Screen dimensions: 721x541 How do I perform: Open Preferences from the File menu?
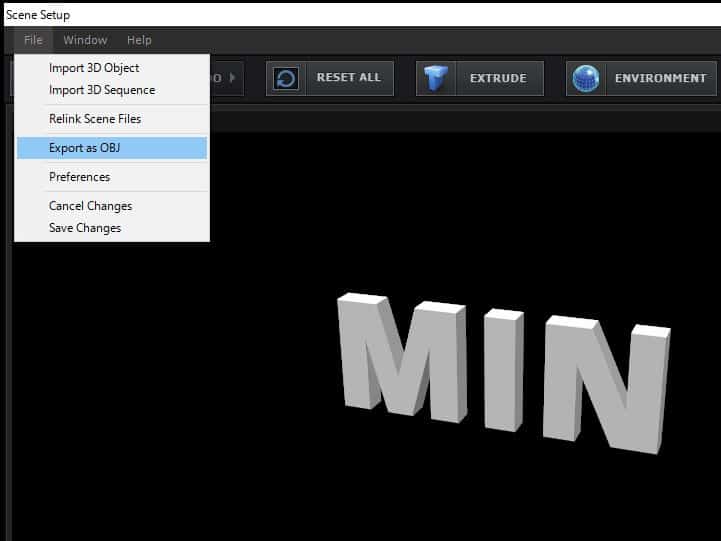[79, 177]
